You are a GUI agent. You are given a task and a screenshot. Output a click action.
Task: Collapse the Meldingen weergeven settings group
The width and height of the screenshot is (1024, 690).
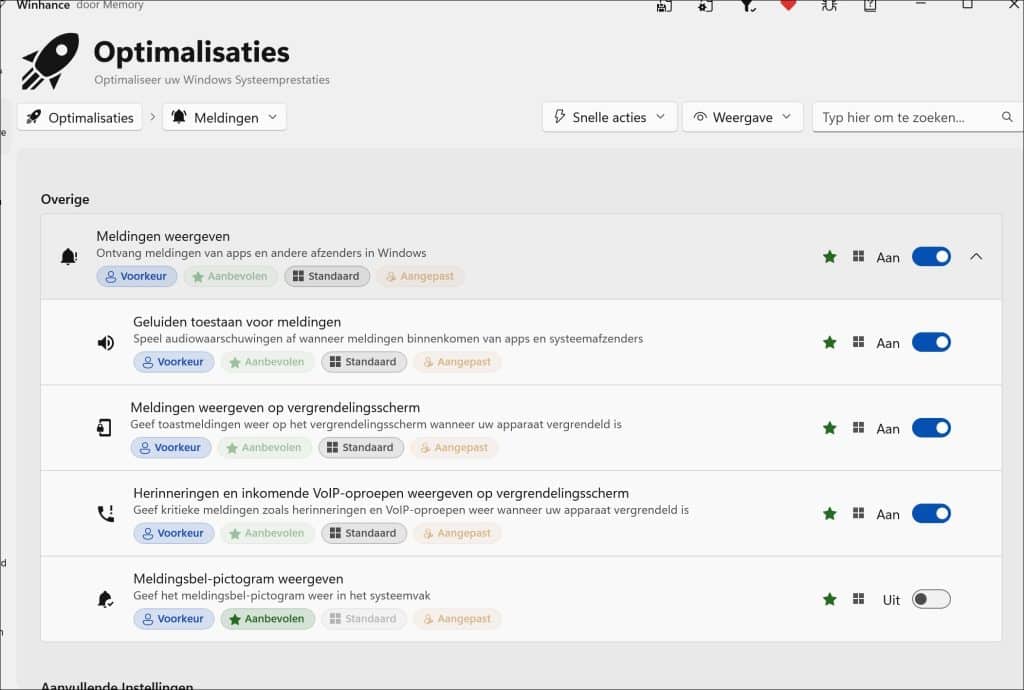[x=976, y=257]
